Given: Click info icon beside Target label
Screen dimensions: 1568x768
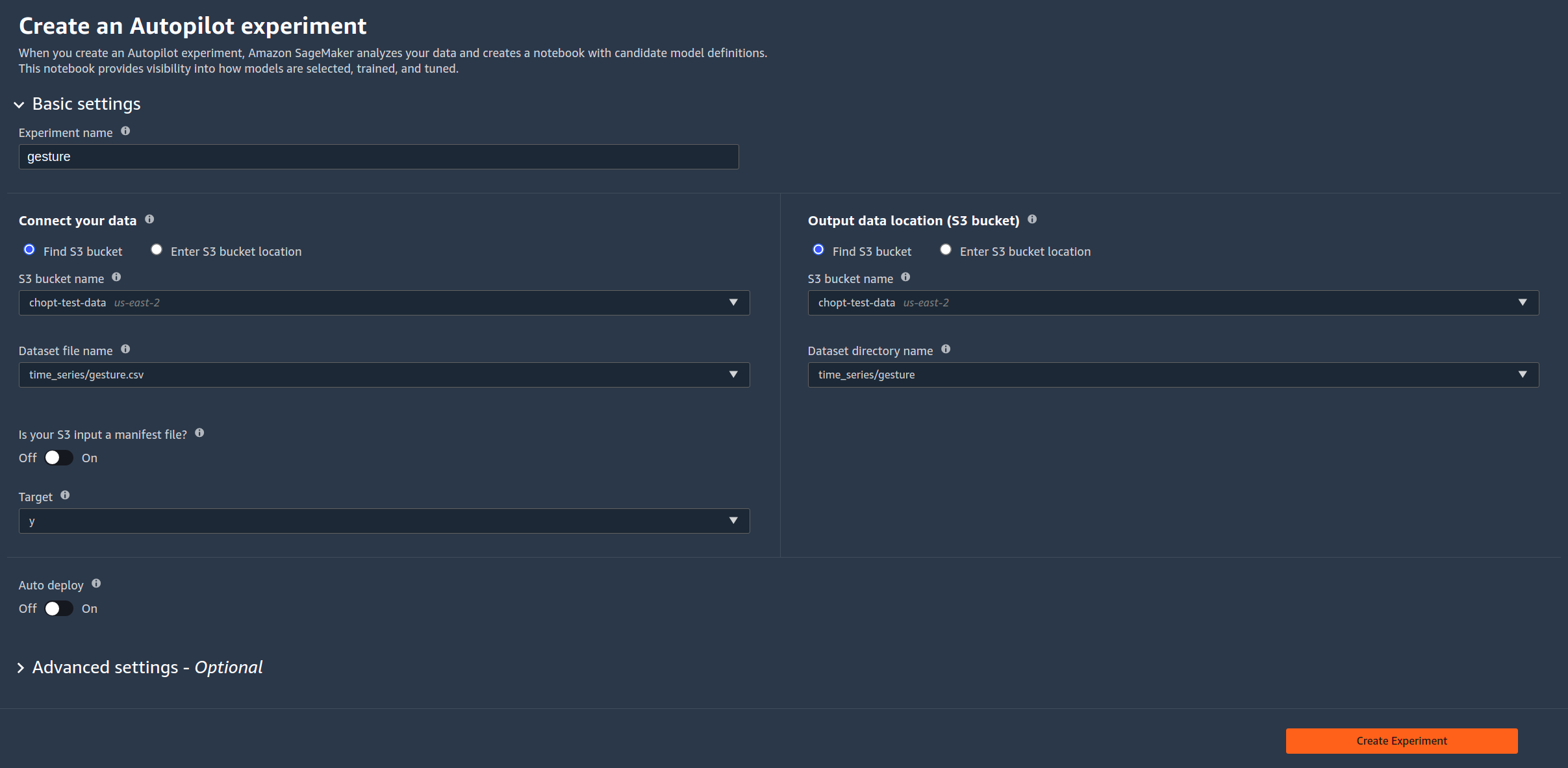Looking at the screenshot, I should pos(65,495).
